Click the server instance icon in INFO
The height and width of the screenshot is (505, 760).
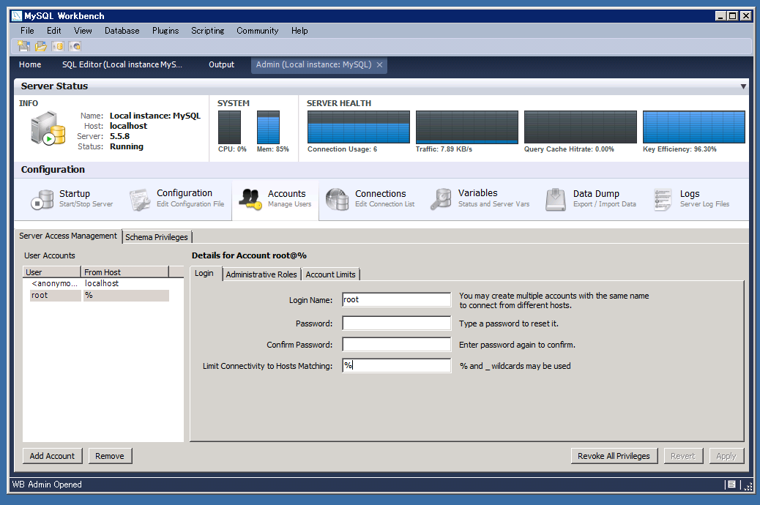(48, 128)
